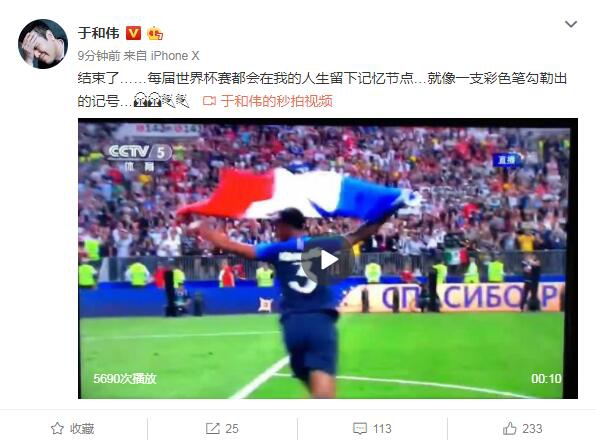
Task: Expand the post options chevron menu
Action: coord(571,25)
